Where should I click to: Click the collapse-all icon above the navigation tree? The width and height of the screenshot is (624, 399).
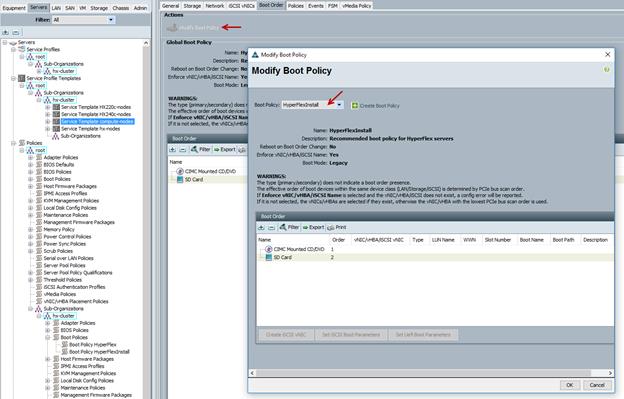[x=16, y=32]
